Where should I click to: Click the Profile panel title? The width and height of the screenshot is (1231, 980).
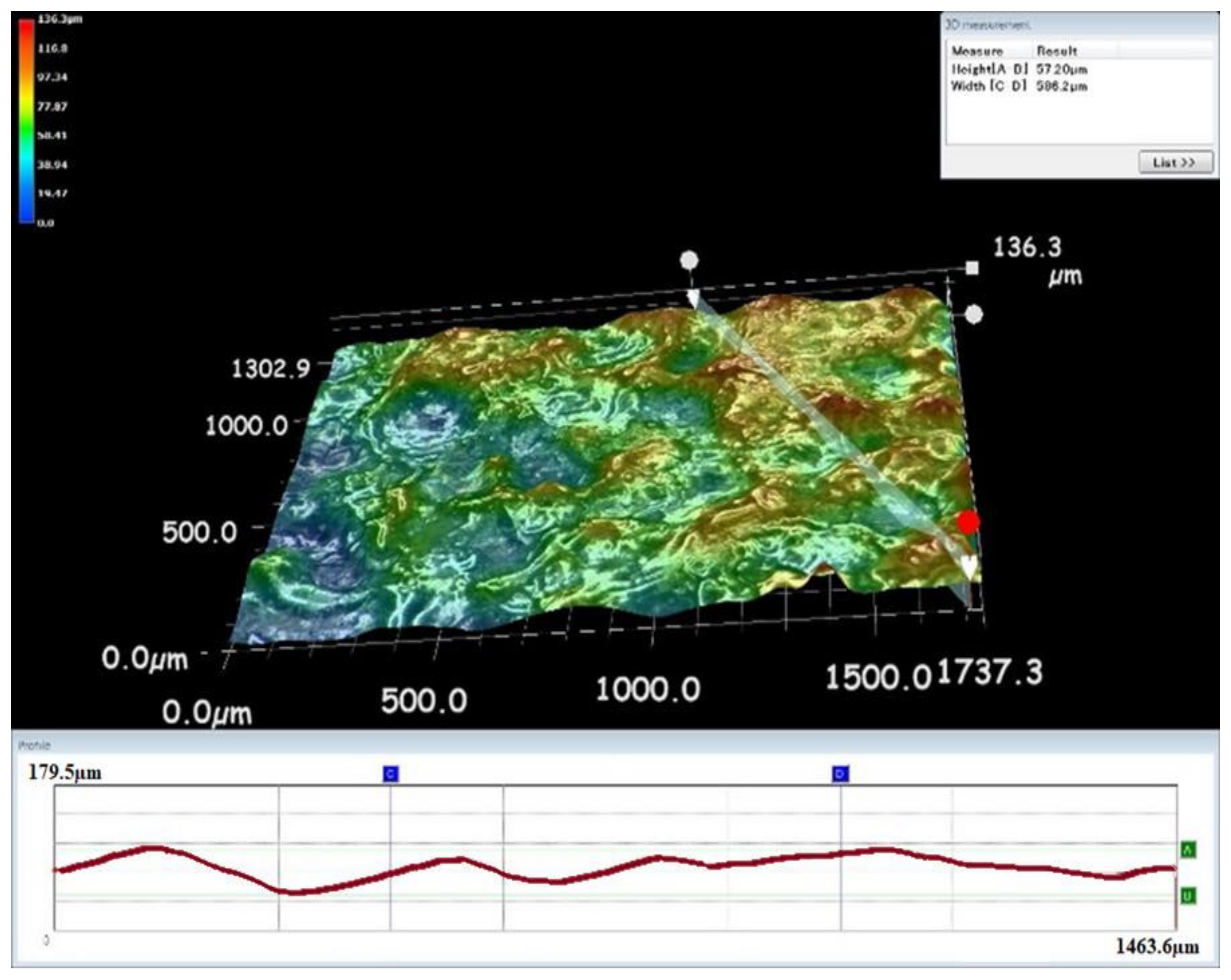(34, 745)
